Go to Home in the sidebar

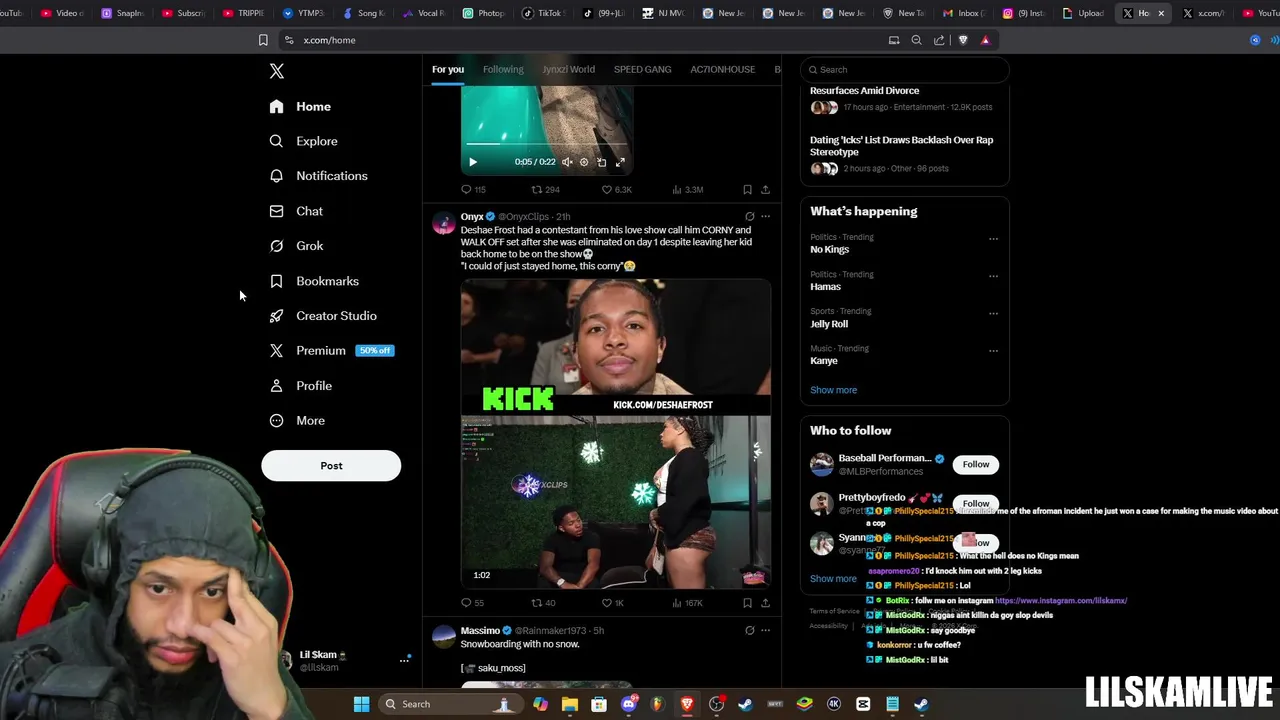point(300,106)
